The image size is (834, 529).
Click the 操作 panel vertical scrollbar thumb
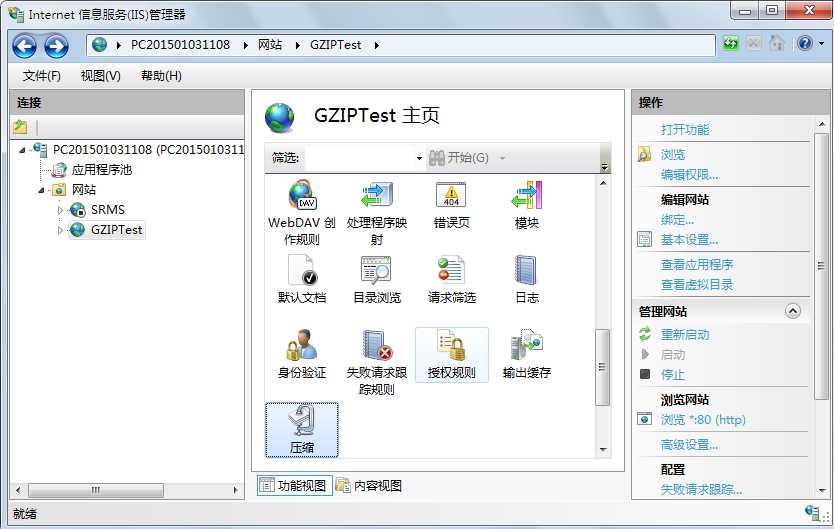pos(821,265)
